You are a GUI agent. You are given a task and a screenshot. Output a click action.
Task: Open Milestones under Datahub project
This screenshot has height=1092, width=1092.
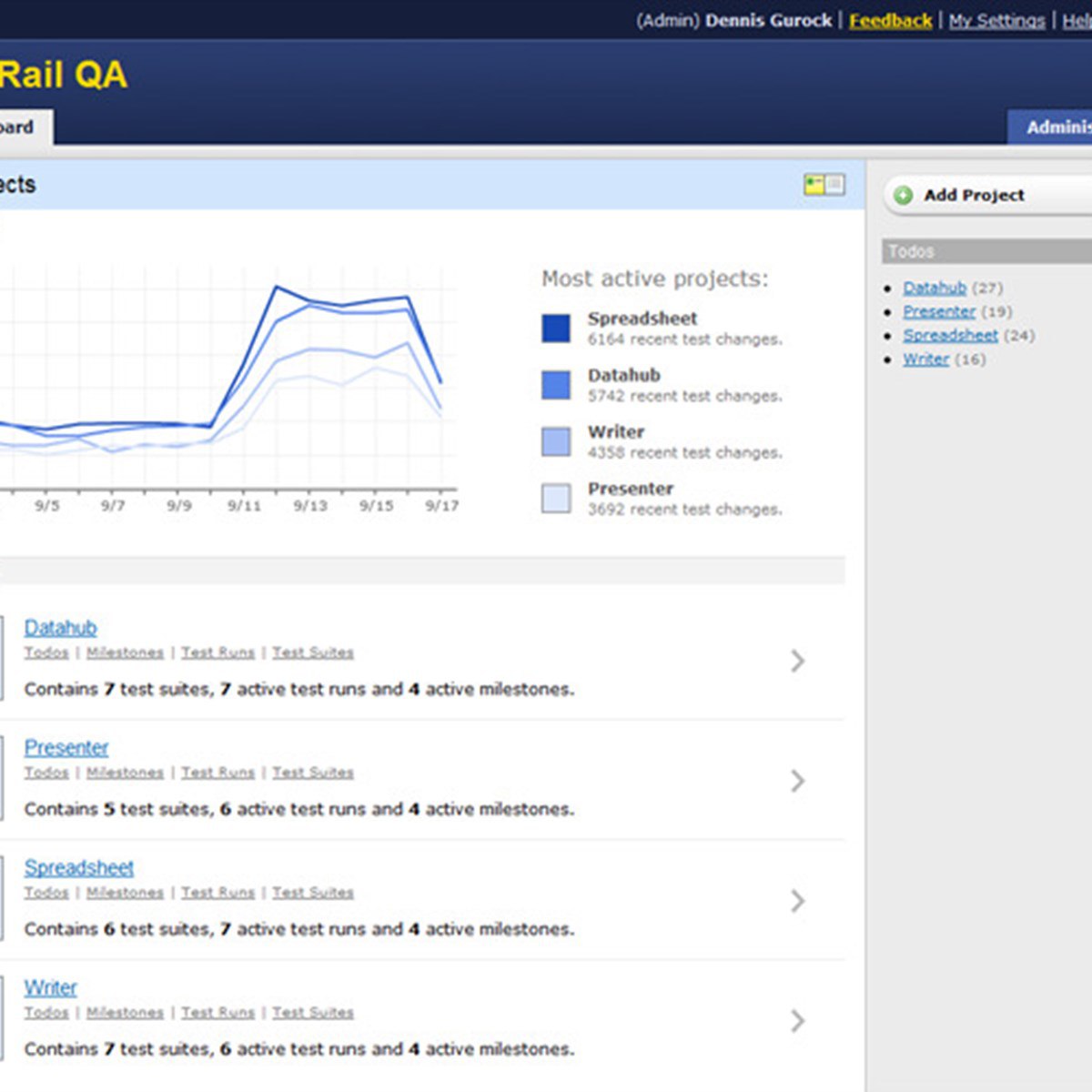125,652
